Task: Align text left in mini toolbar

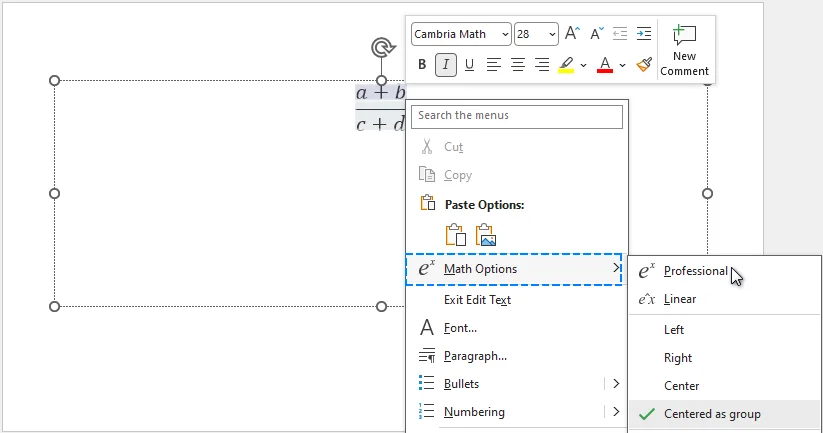Action: [x=493, y=65]
